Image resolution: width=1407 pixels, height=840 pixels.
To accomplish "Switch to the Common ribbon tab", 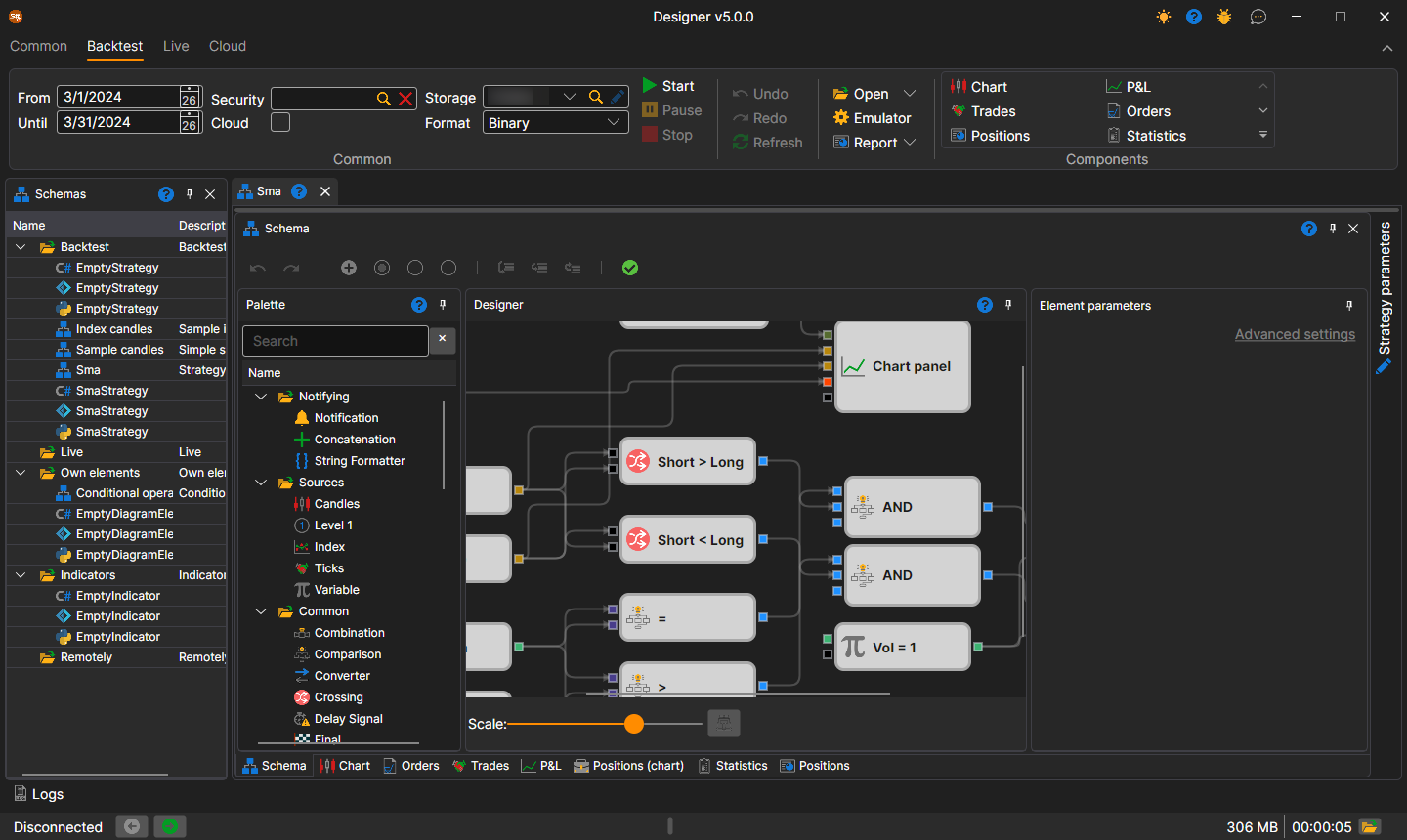I will (38, 46).
